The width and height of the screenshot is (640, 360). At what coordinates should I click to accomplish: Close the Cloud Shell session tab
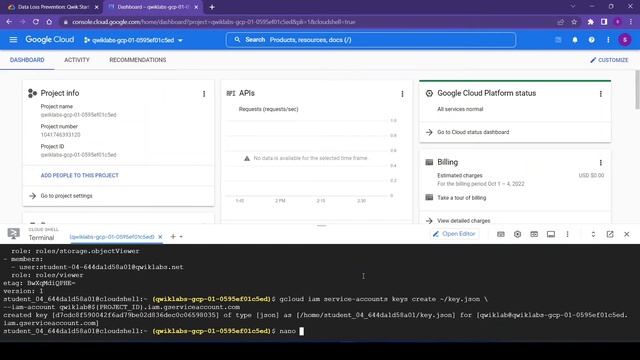coord(160,237)
